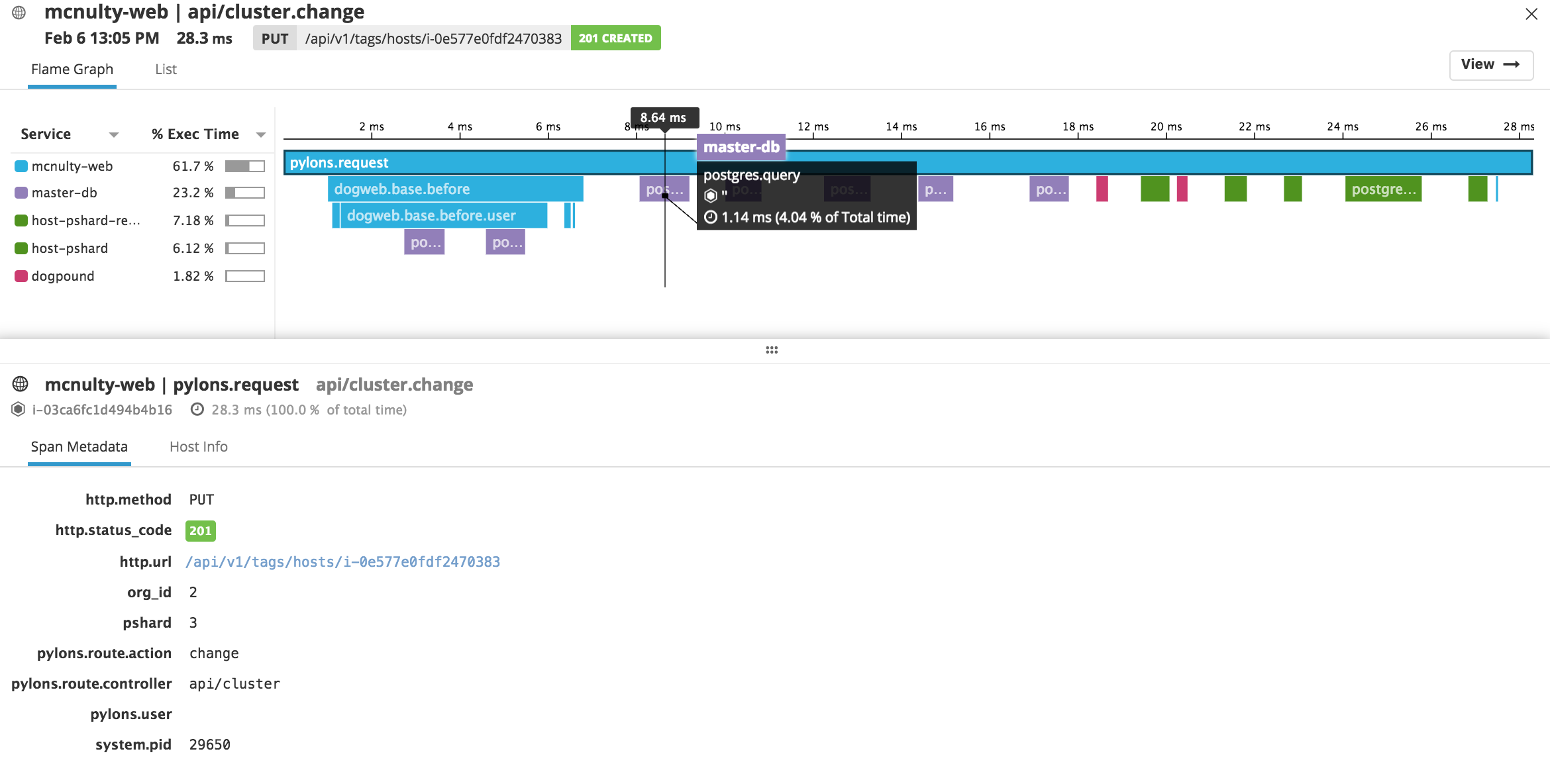Select the dogweb.base.before span
This screenshot has height=784, width=1550.
click(x=455, y=189)
